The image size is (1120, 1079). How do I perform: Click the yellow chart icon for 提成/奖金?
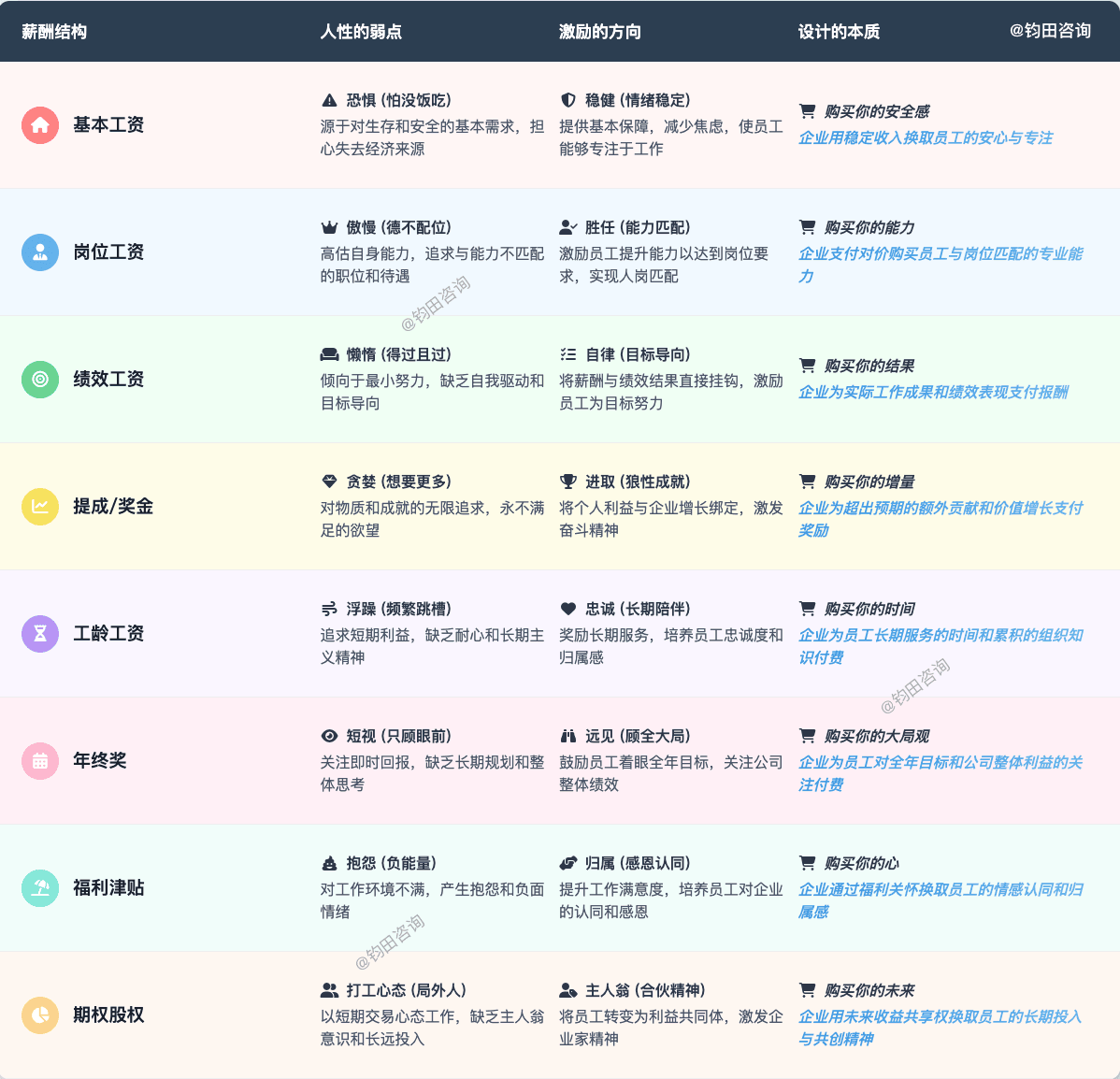pos(40,507)
